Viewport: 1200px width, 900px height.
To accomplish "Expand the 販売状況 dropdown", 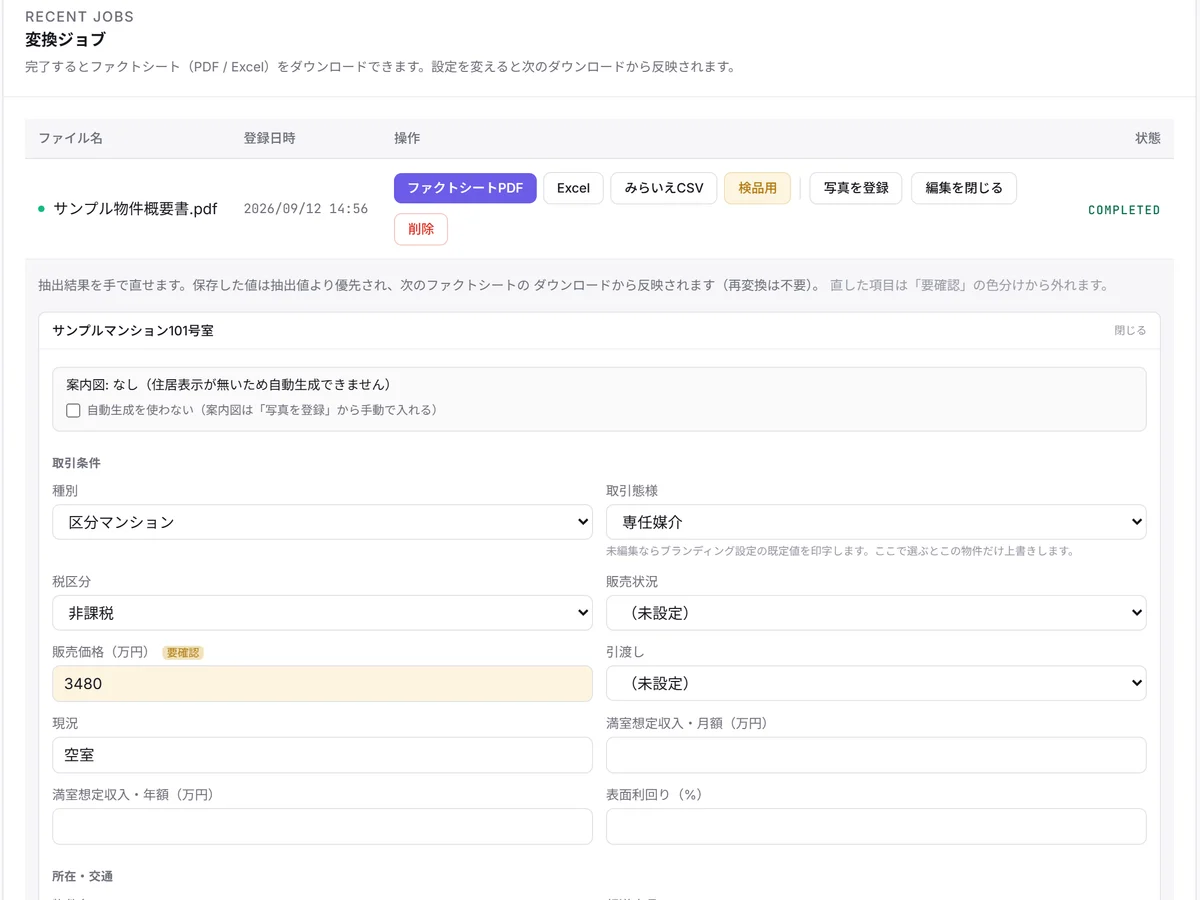I will pyautogui.click(x=876, y=613).
